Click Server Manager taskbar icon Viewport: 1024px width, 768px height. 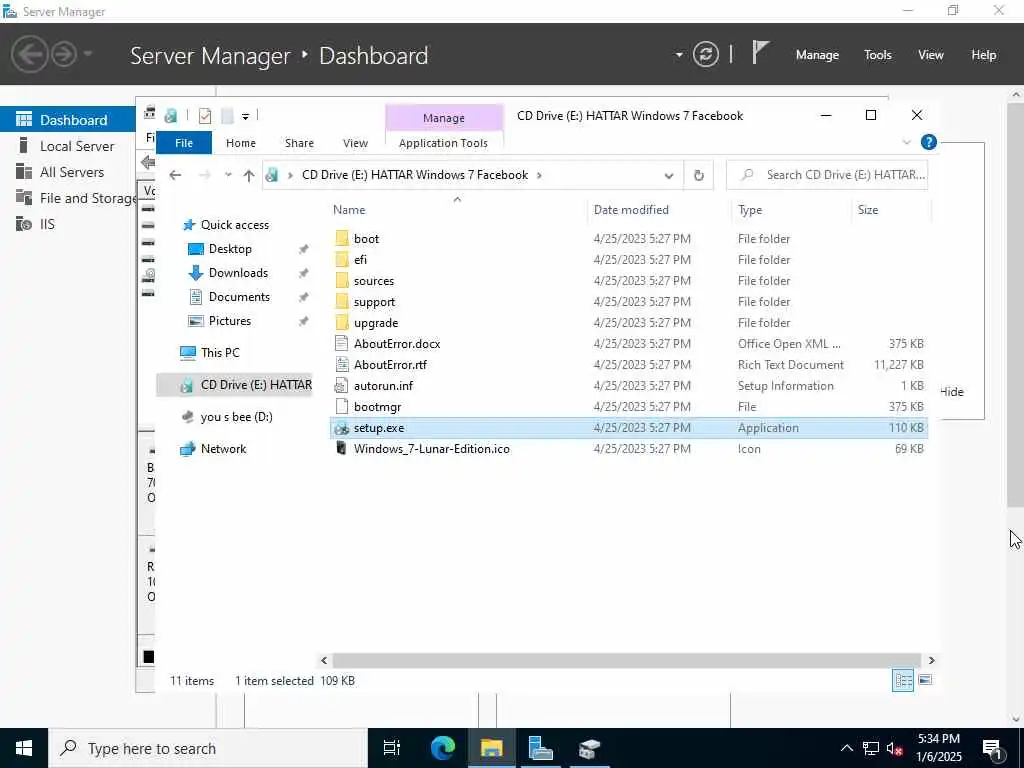tap(540, 748)
